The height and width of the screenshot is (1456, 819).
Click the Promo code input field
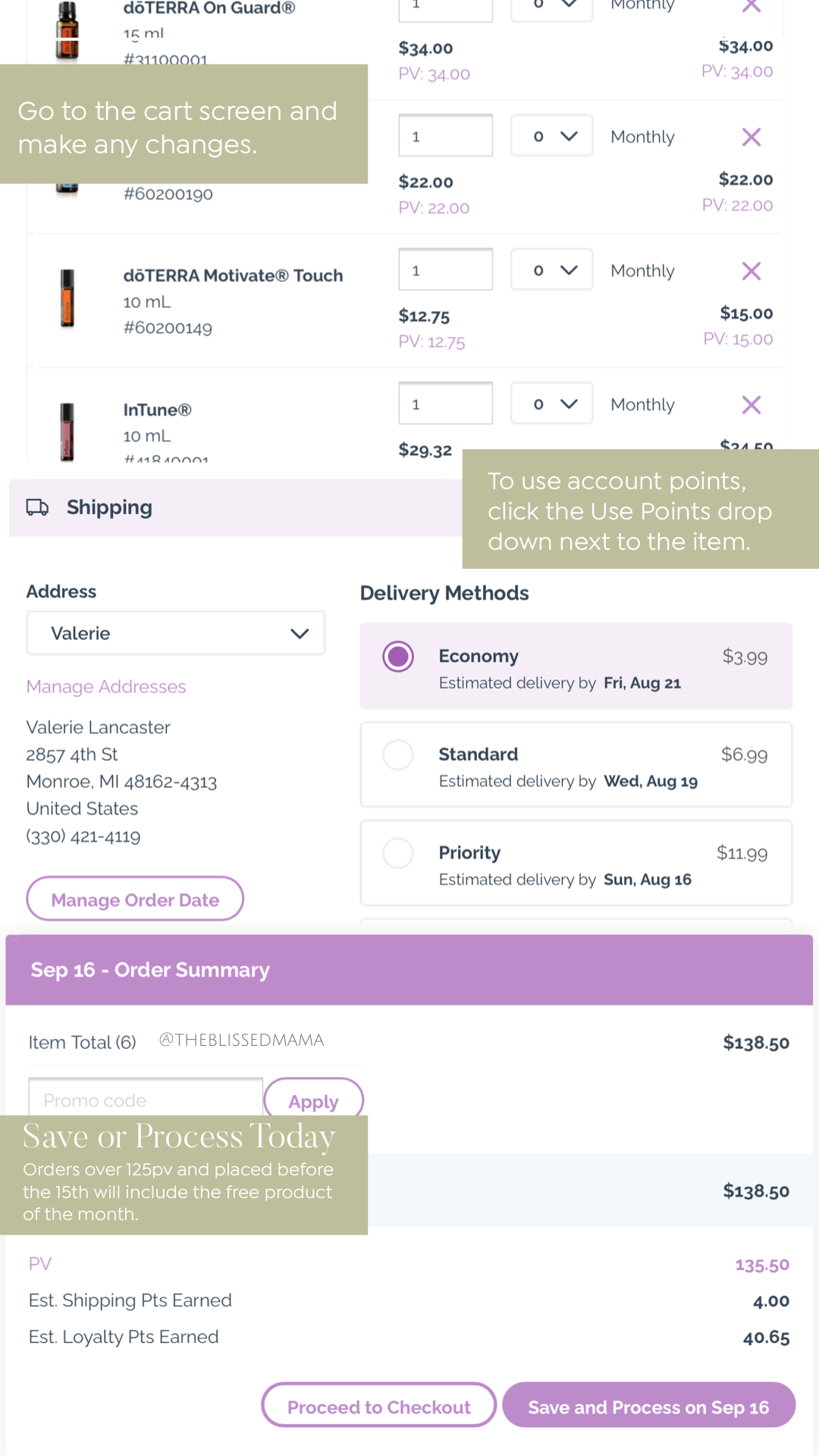(146, 1100)
